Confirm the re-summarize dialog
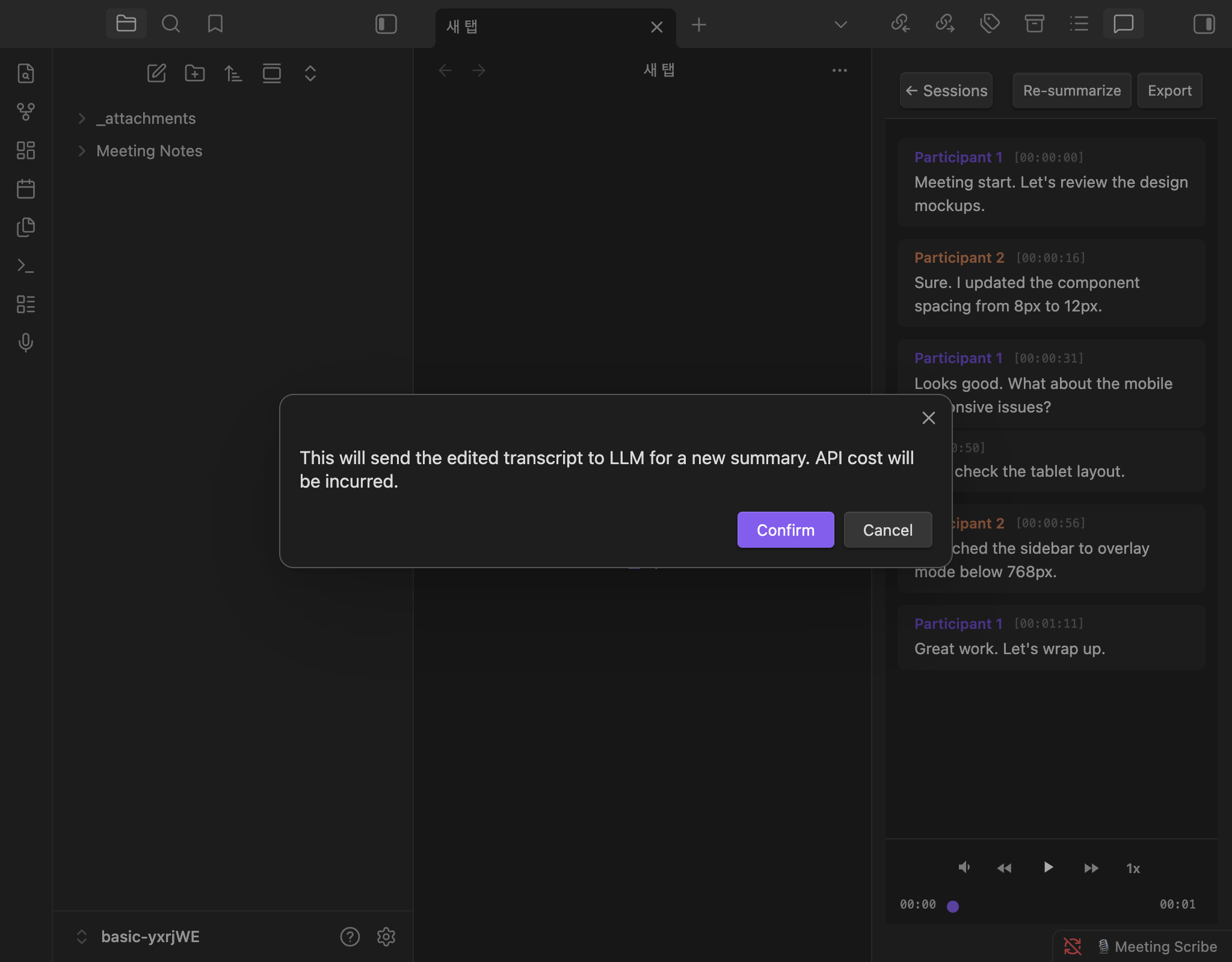The height and width of the screenshot is (962, 1232). 785,530
